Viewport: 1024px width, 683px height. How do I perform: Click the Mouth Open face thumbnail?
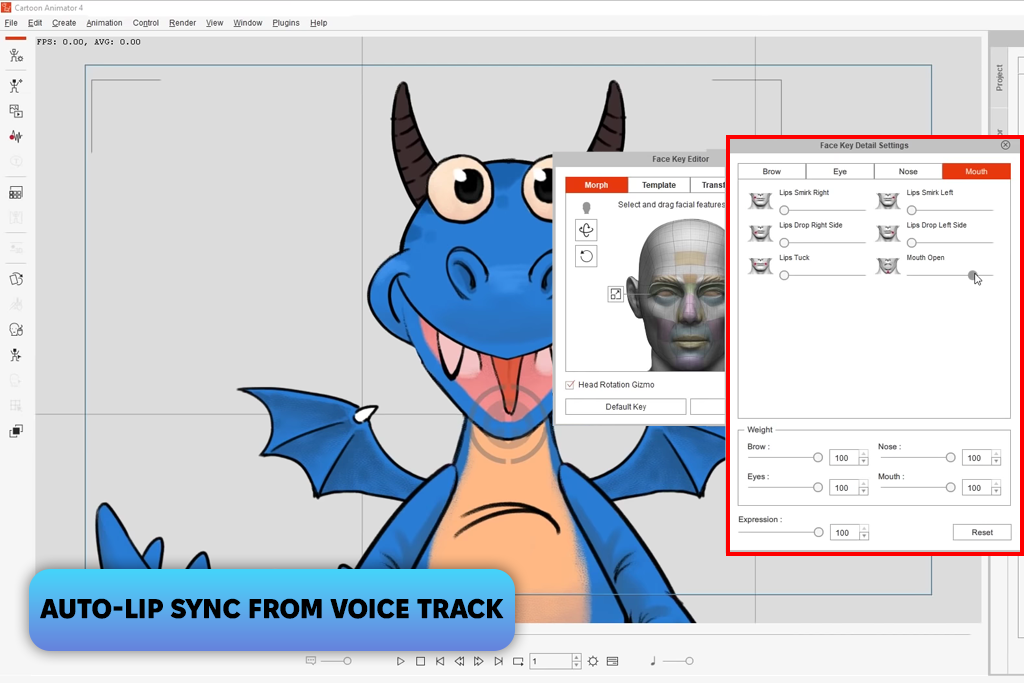(x=888, y=265)
